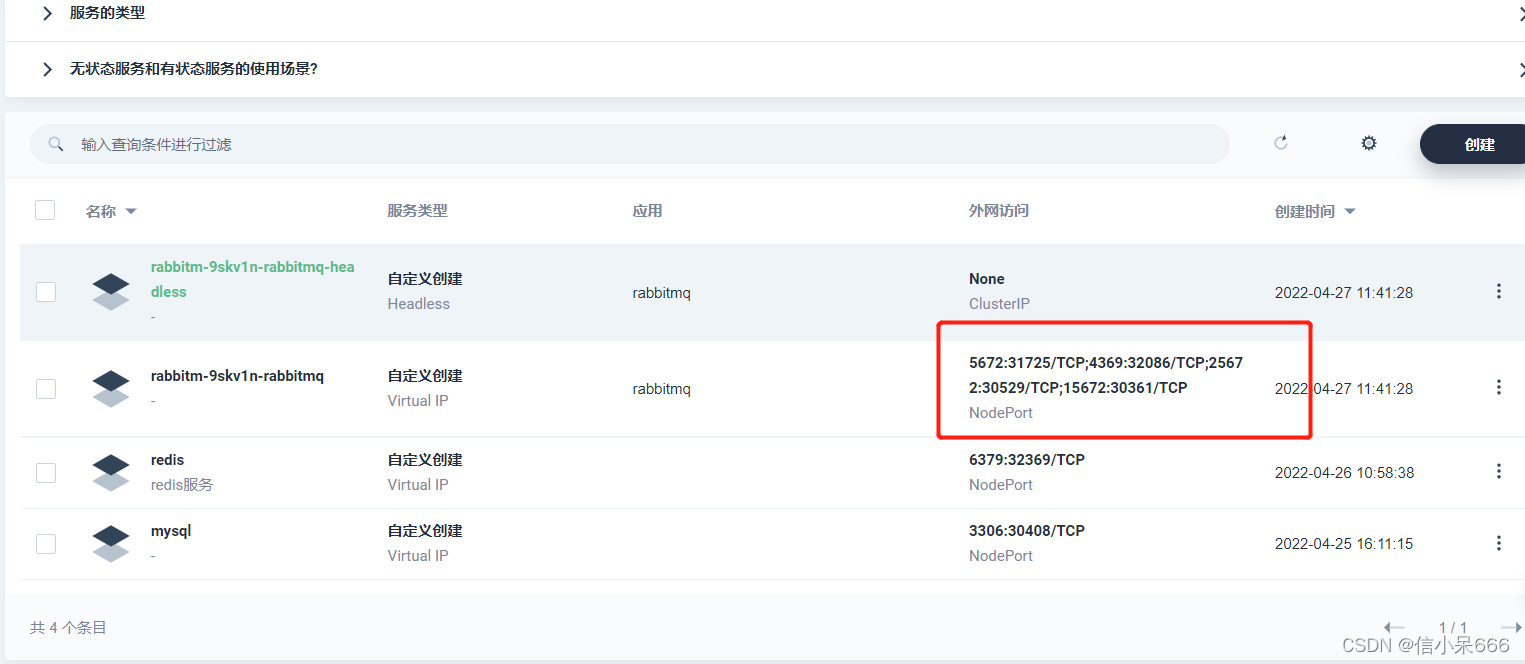Click the service layer icon for rabbitm-9skv1n-rabbitmq
Screen dimensions: 1525x664
pyautogui.click(x=111, y=388)
